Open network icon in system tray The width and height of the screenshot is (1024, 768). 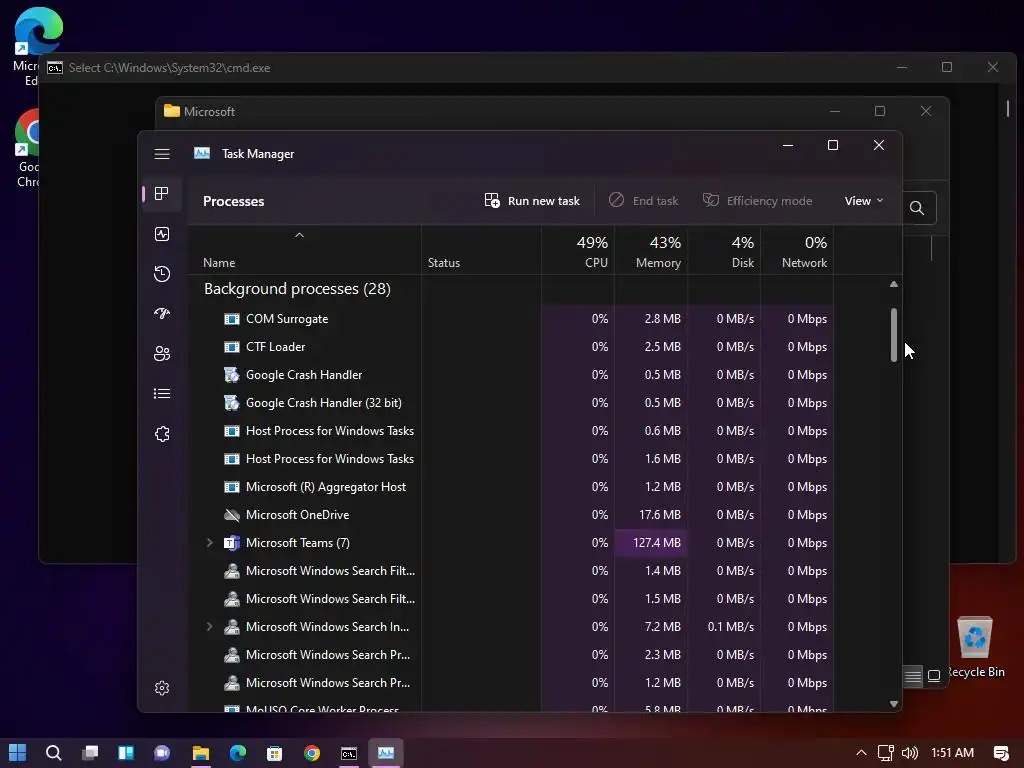[x=886, y=752]
